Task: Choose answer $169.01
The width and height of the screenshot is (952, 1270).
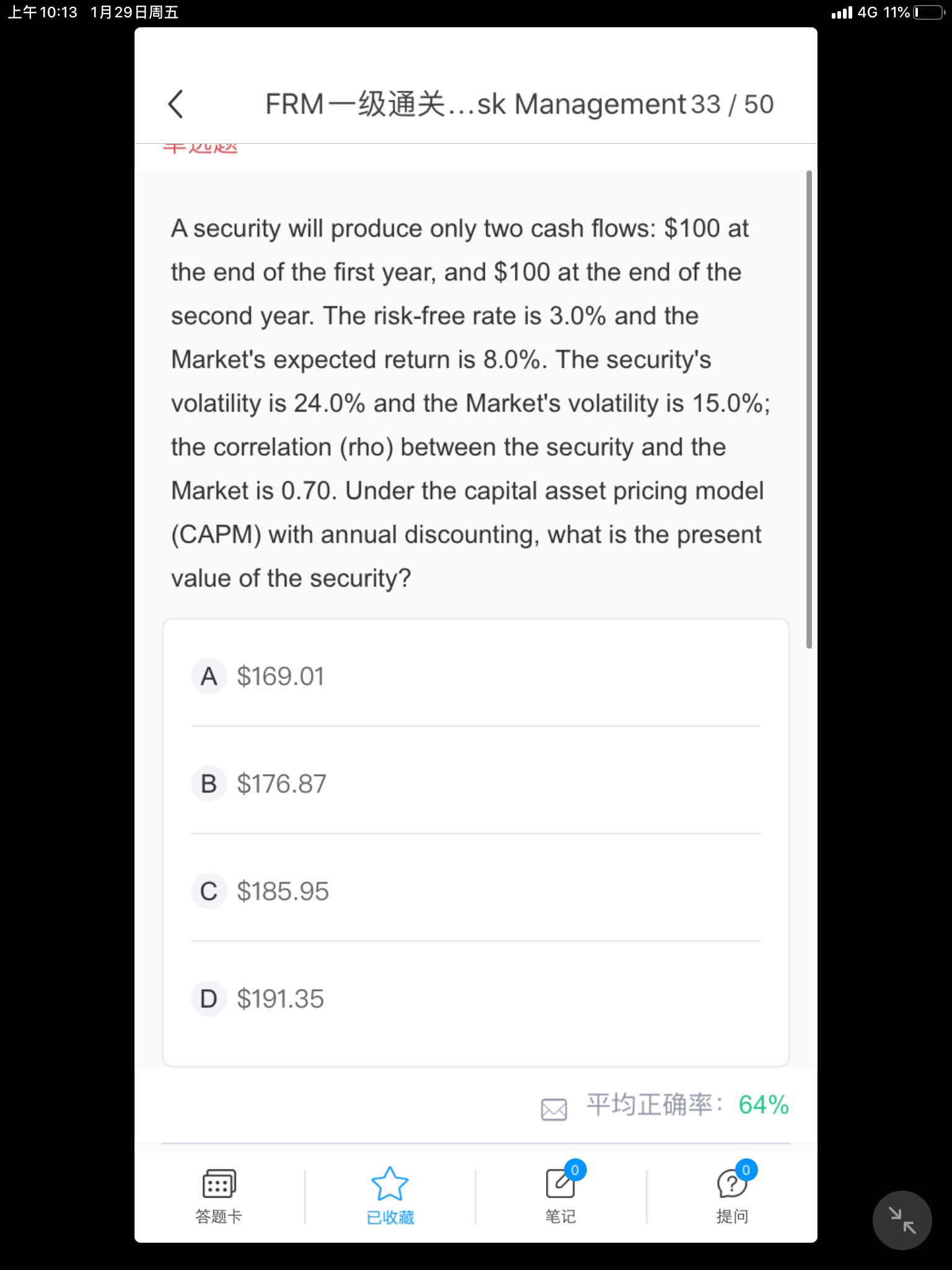Action: tap(281, 676)
